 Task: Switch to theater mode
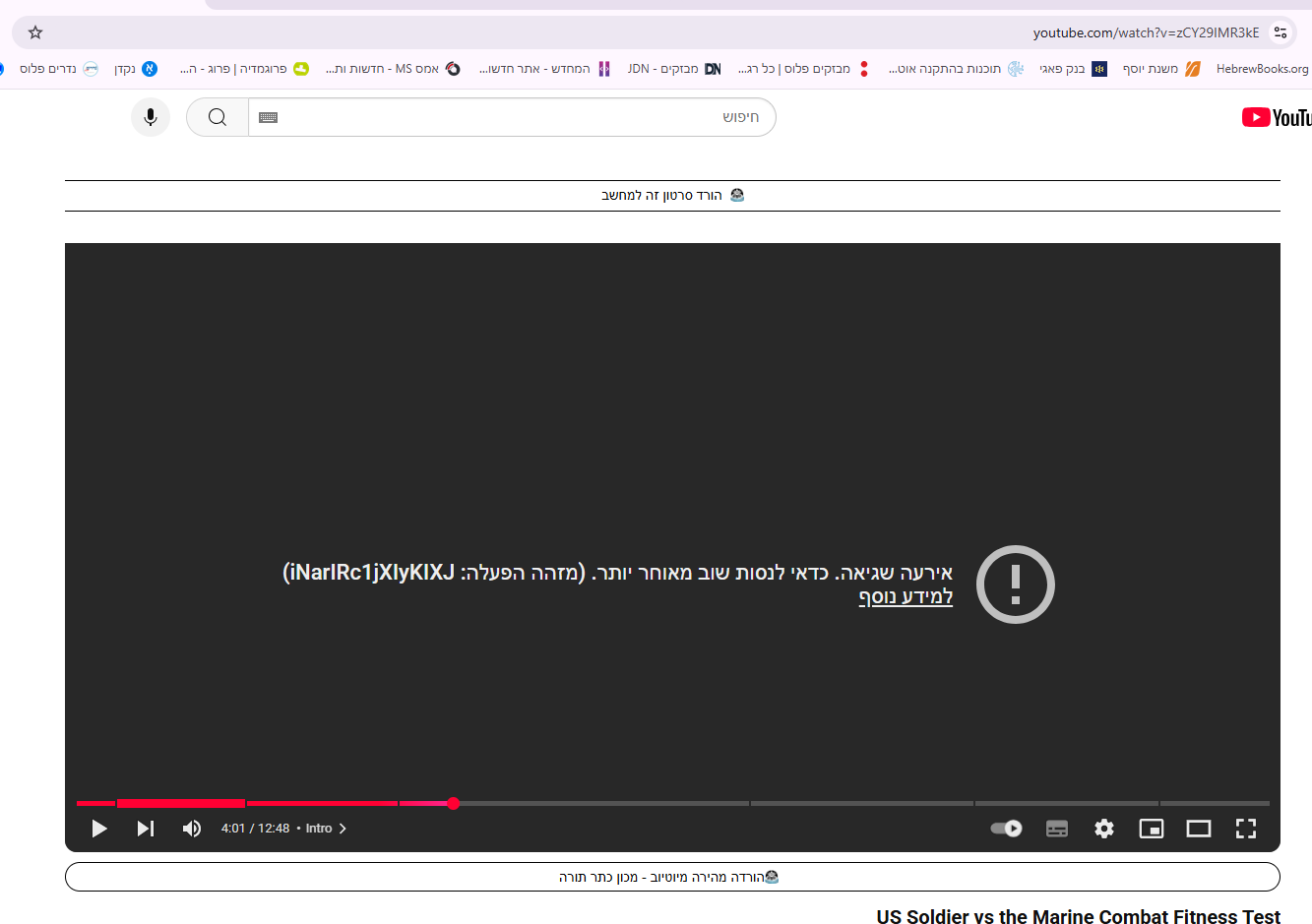coord(1199,829)
